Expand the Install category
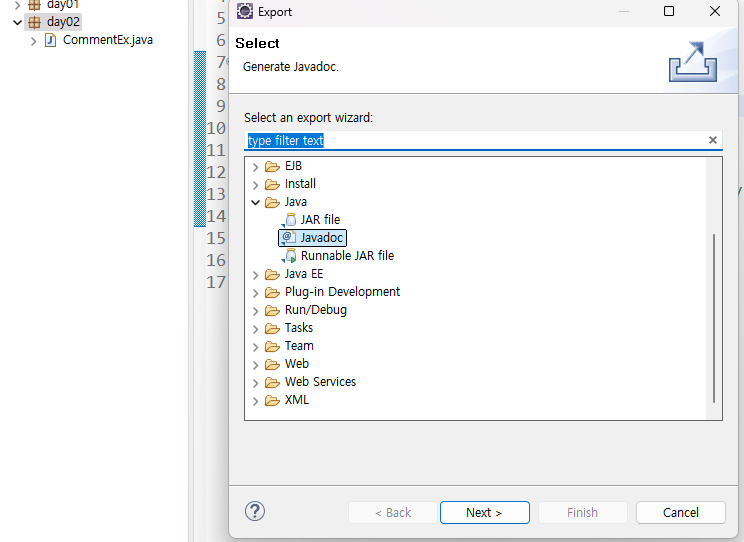Screen dimensions: 744x542 point(255,185)
